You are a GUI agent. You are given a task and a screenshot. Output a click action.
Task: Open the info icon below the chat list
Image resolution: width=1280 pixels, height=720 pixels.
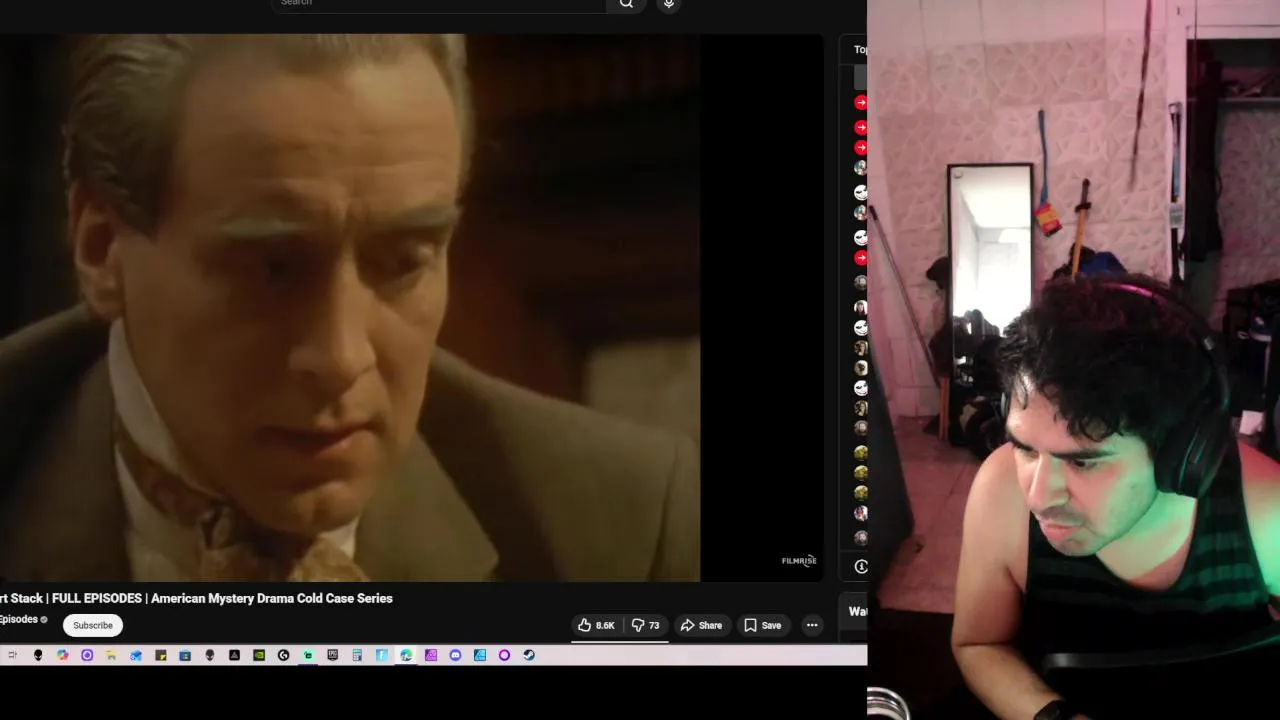pyautogui.click(x=861, y=566)
